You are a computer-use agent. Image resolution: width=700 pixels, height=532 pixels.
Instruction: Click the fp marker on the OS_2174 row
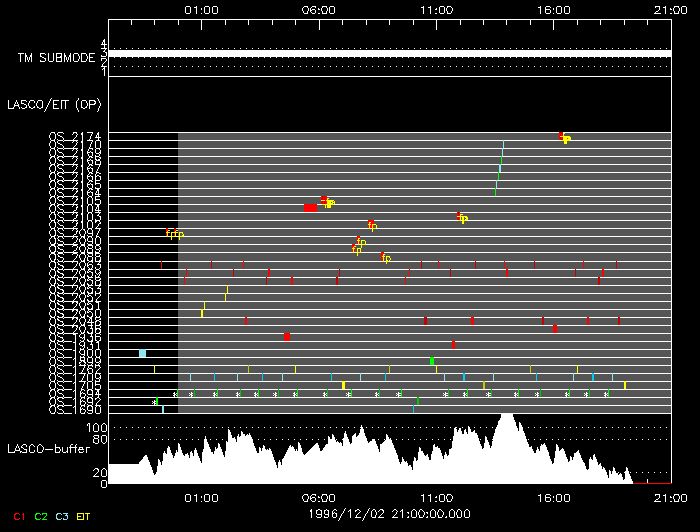point(565,138)
